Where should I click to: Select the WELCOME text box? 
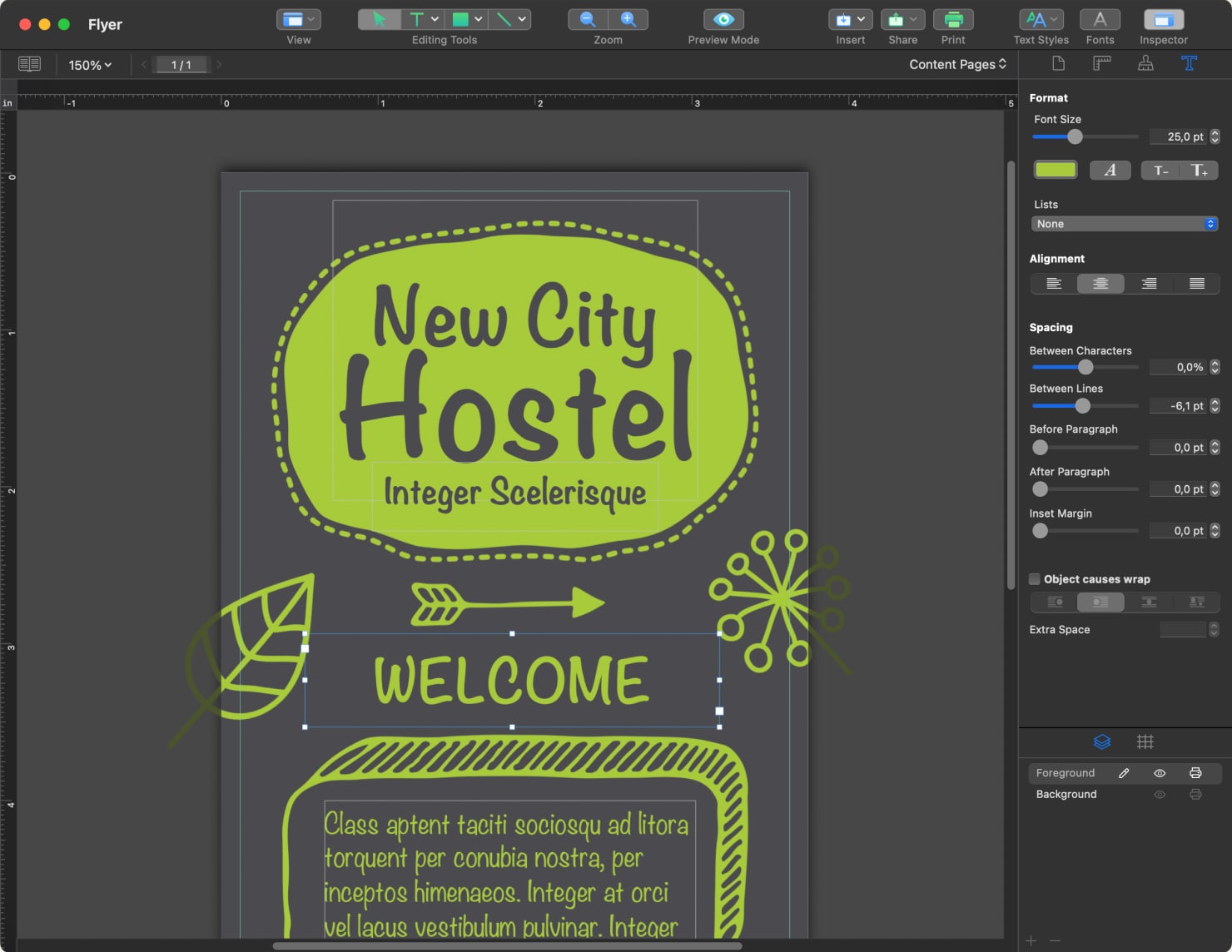[x=512, y=680]
